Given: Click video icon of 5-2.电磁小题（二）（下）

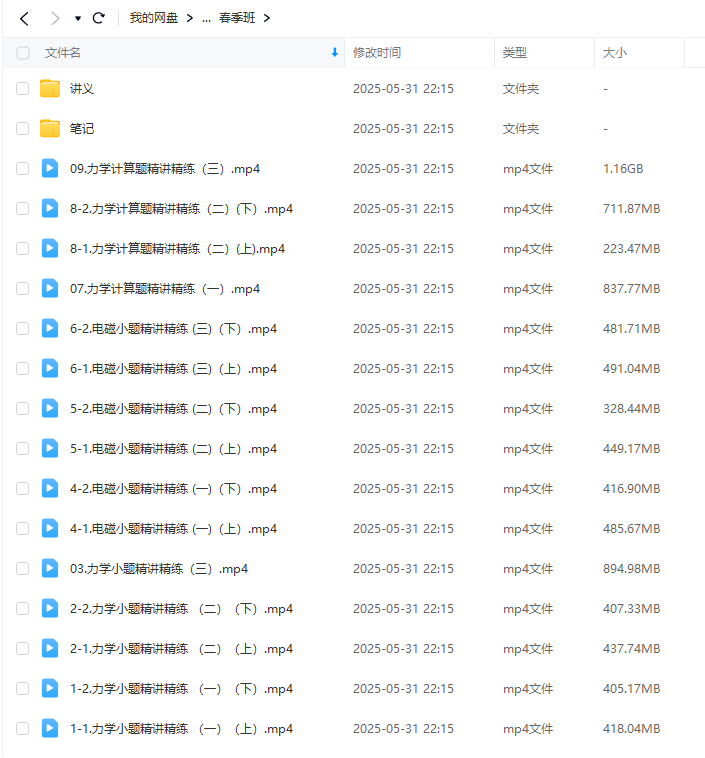Looking at the screenshot, I should [50, 408].
